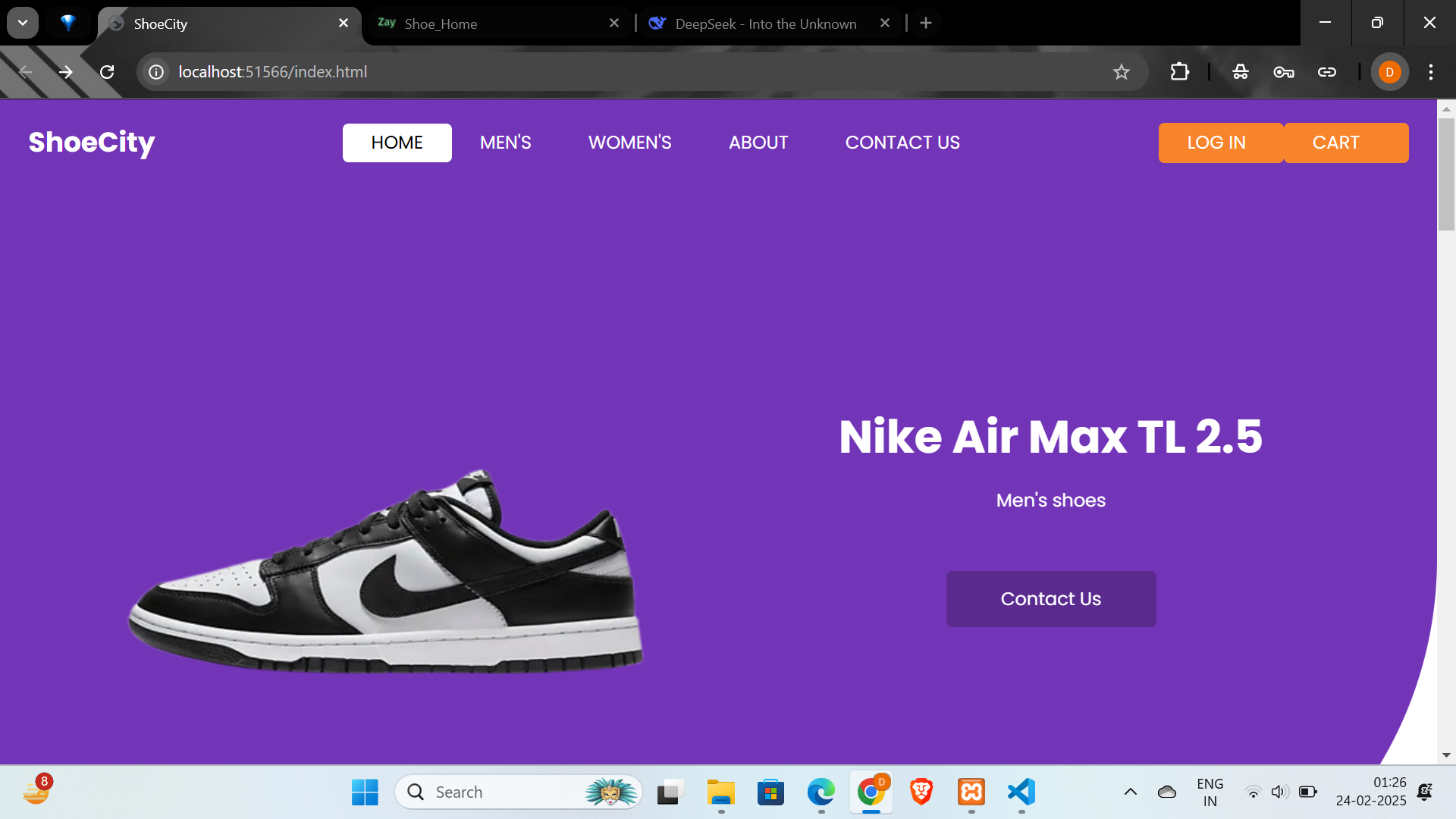Viewport: 1456px width, 819px height.
Task: Open Visual Studio Code from taskbar
Action: 1021,792
